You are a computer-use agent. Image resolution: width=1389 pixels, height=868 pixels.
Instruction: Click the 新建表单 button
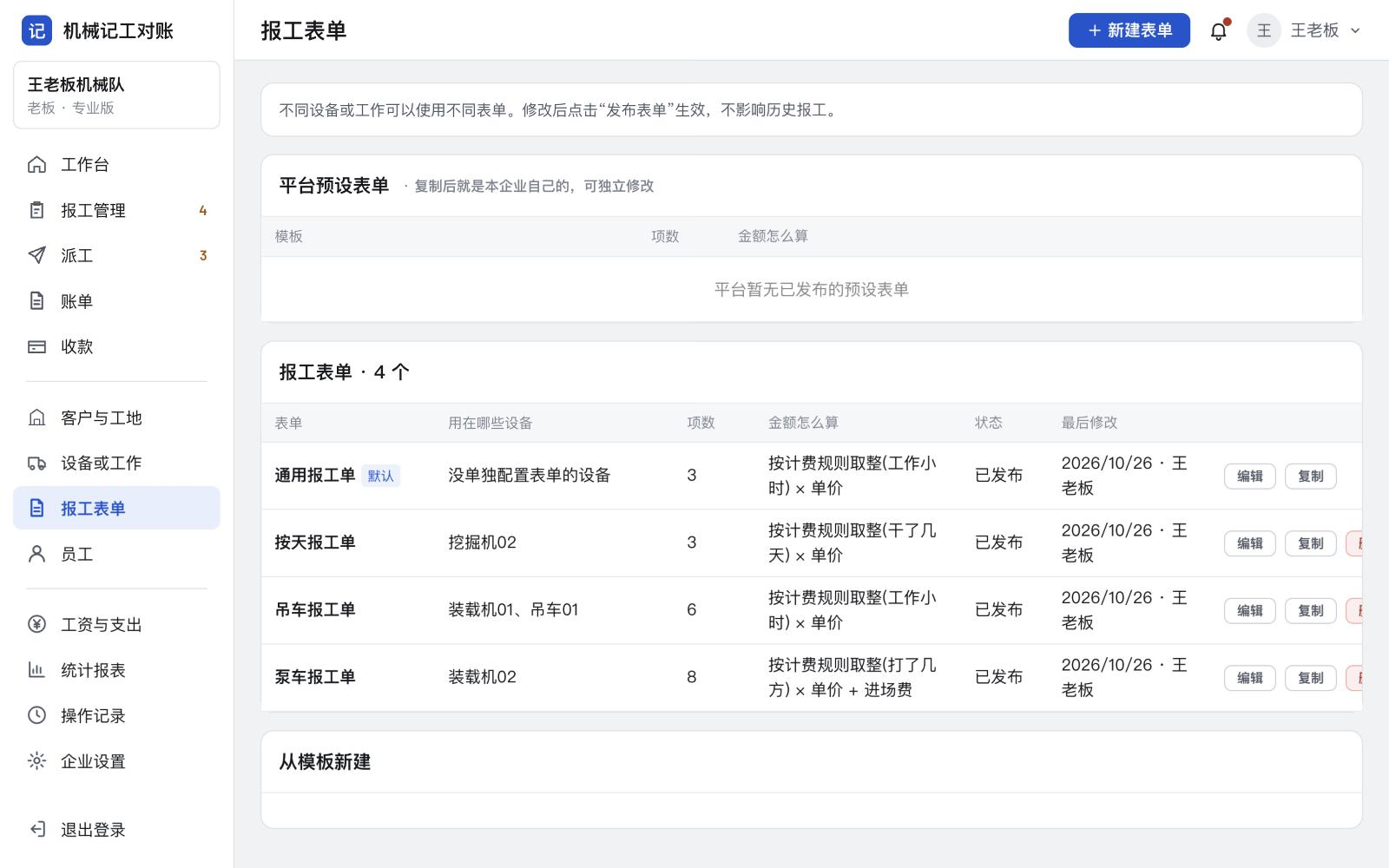(1129, 30)
